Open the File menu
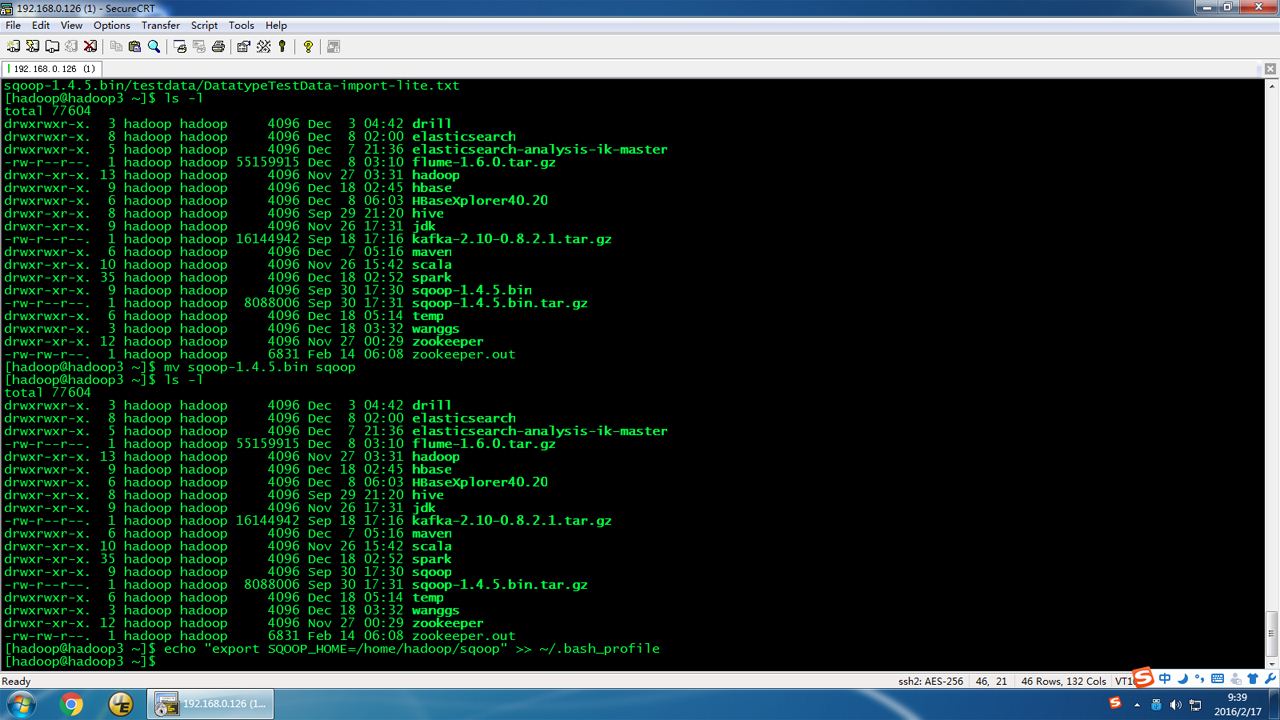The height and width of the screenshot is (720, 1280). tap(13, 25)
